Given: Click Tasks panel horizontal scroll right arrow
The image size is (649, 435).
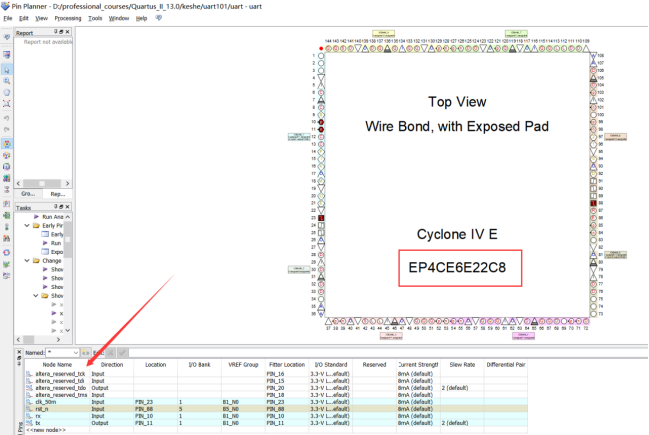Looking at the screenshot, I should 58,339.
